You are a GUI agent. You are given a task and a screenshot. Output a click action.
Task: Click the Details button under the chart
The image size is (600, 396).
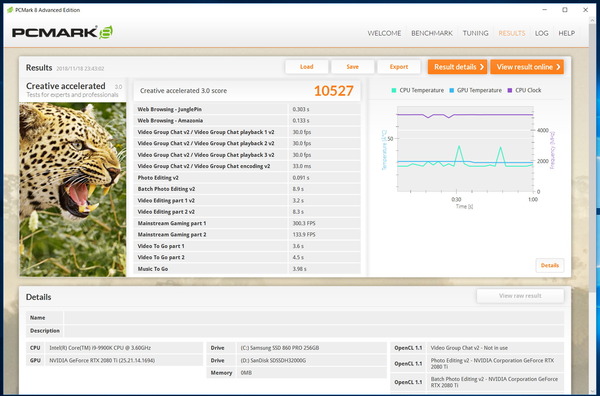coord(549,265)
